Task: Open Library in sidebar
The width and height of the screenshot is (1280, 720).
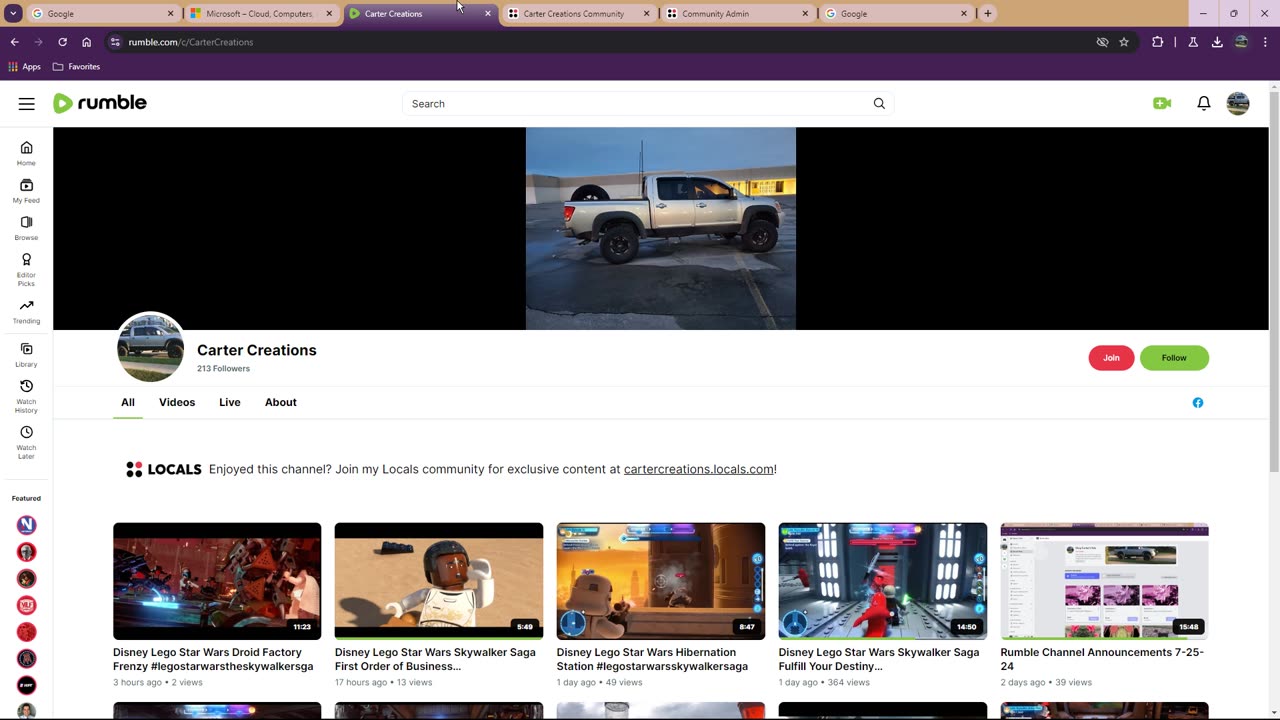Action: 26,355
